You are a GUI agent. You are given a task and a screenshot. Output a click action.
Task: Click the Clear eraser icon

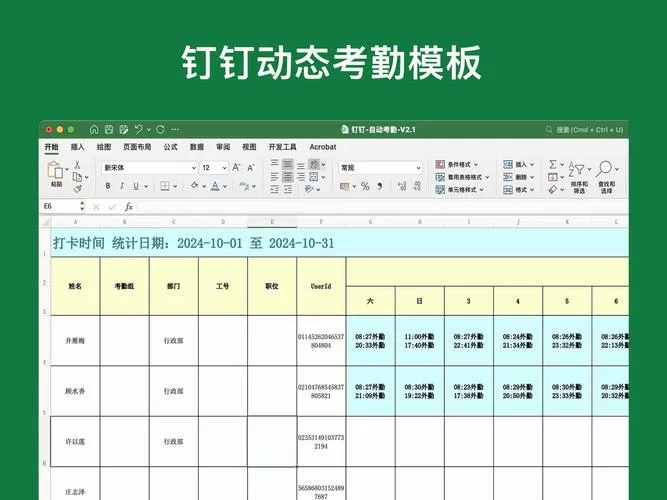[553, 189]
